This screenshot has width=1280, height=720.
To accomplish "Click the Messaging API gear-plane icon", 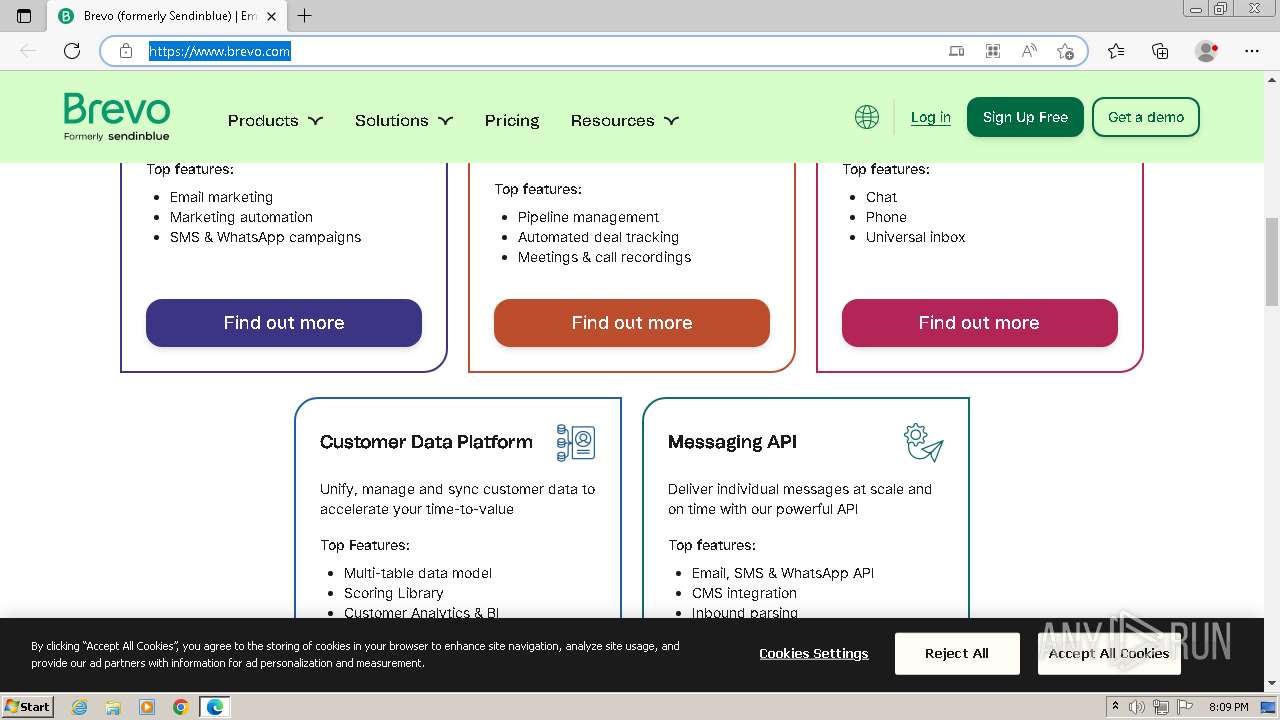I will [x=924, y=442].
